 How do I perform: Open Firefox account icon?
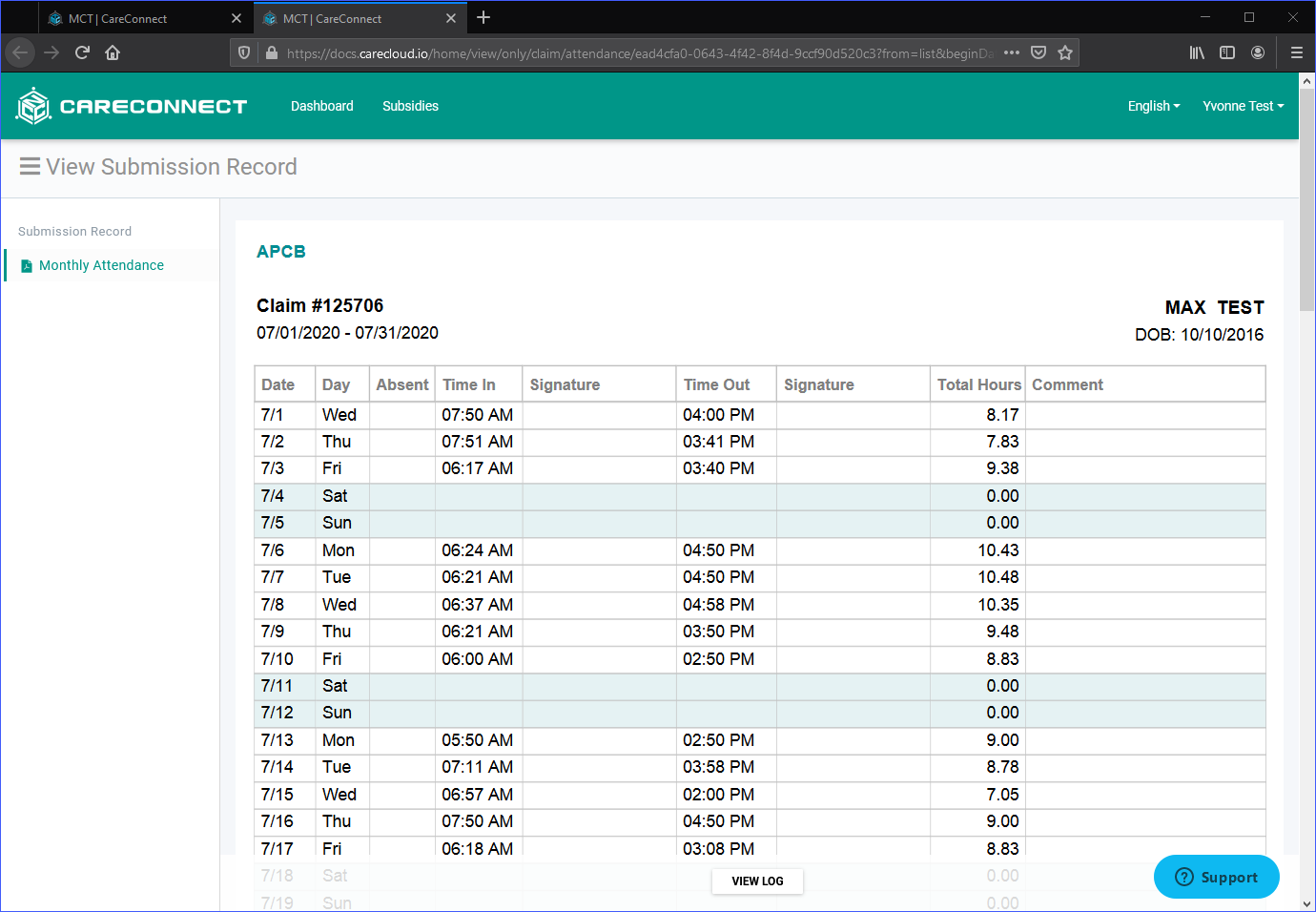pos(1258,52)
